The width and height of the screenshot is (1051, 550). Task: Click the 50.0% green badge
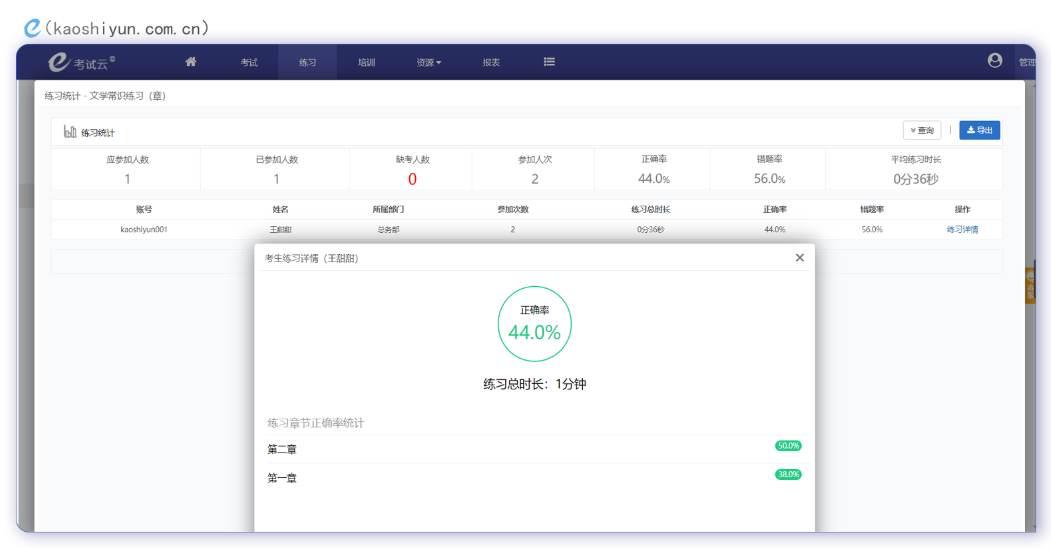pos(788,446)
